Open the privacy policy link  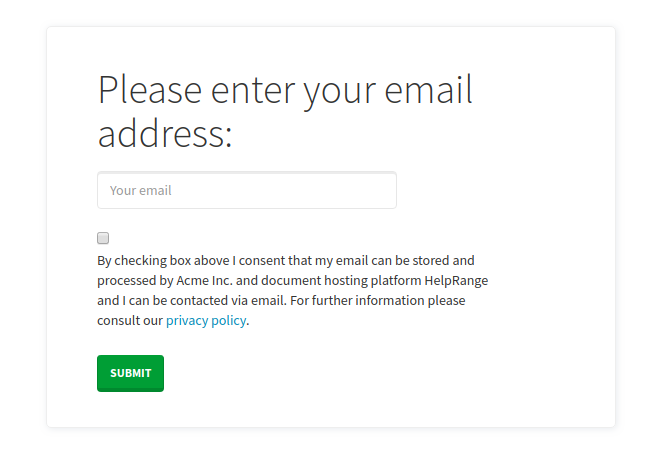tap(206, 321)
